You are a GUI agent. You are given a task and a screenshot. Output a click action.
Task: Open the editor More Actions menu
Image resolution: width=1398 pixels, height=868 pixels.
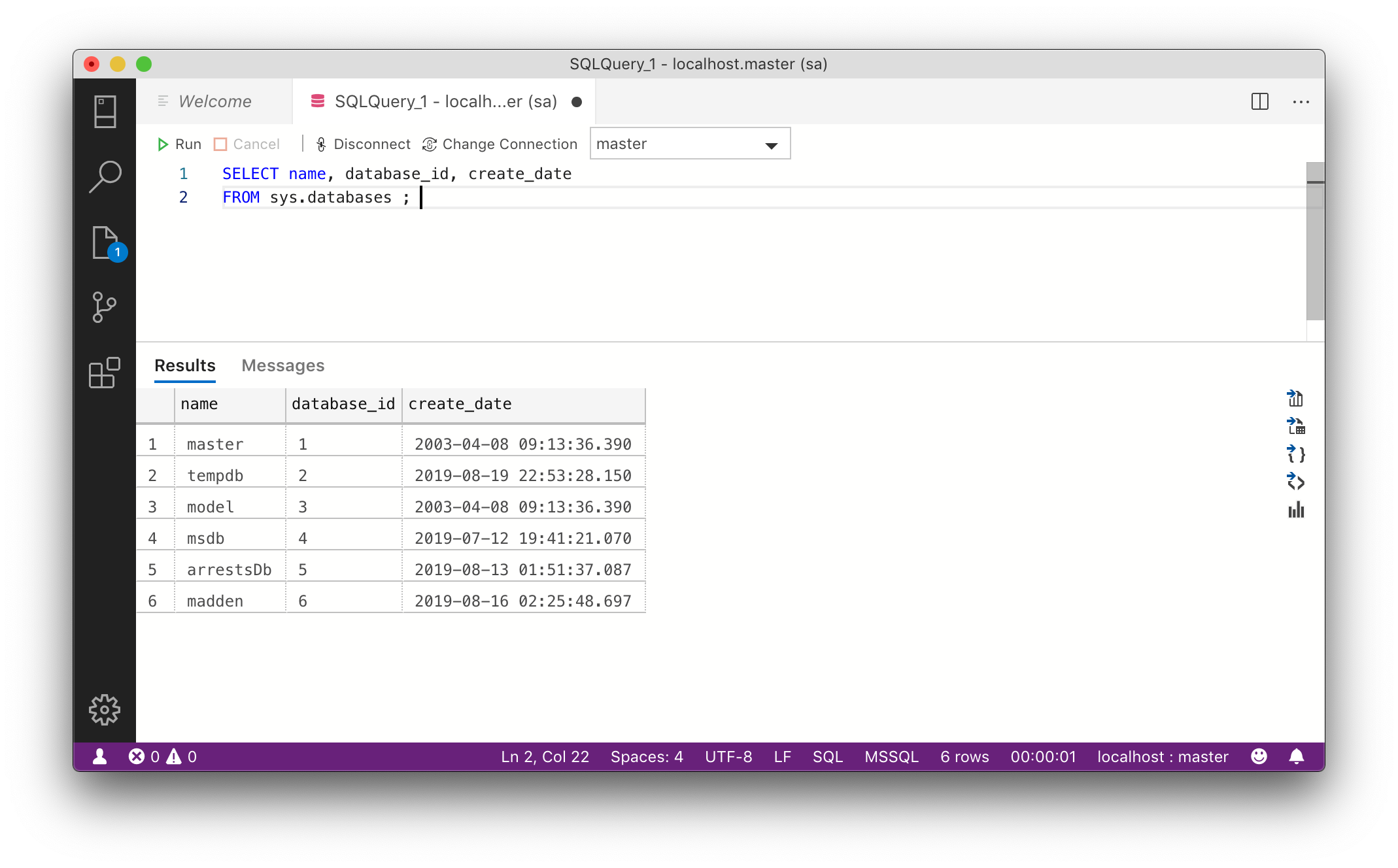[1301, 101]
